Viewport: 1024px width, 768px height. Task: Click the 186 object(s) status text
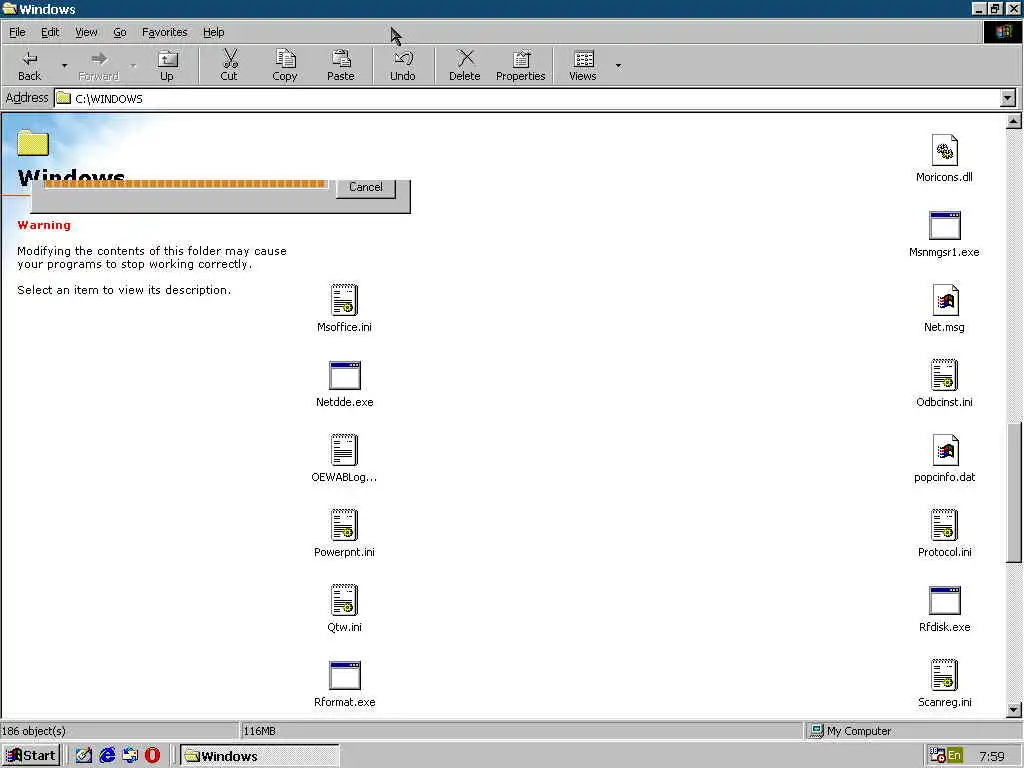click(33, 731)
